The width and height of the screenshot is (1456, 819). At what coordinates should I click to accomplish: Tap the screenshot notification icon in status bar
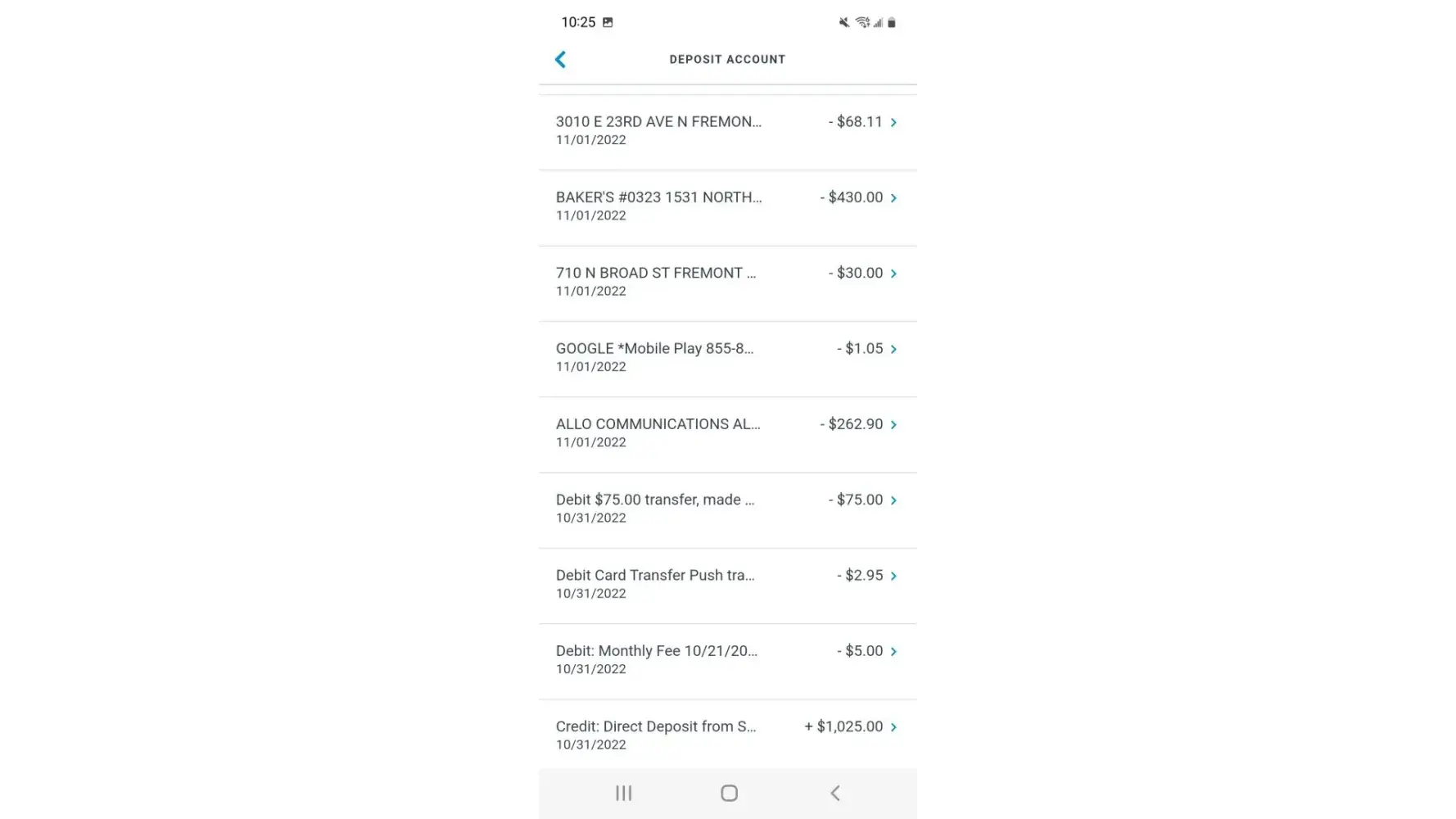coord(608,22)
